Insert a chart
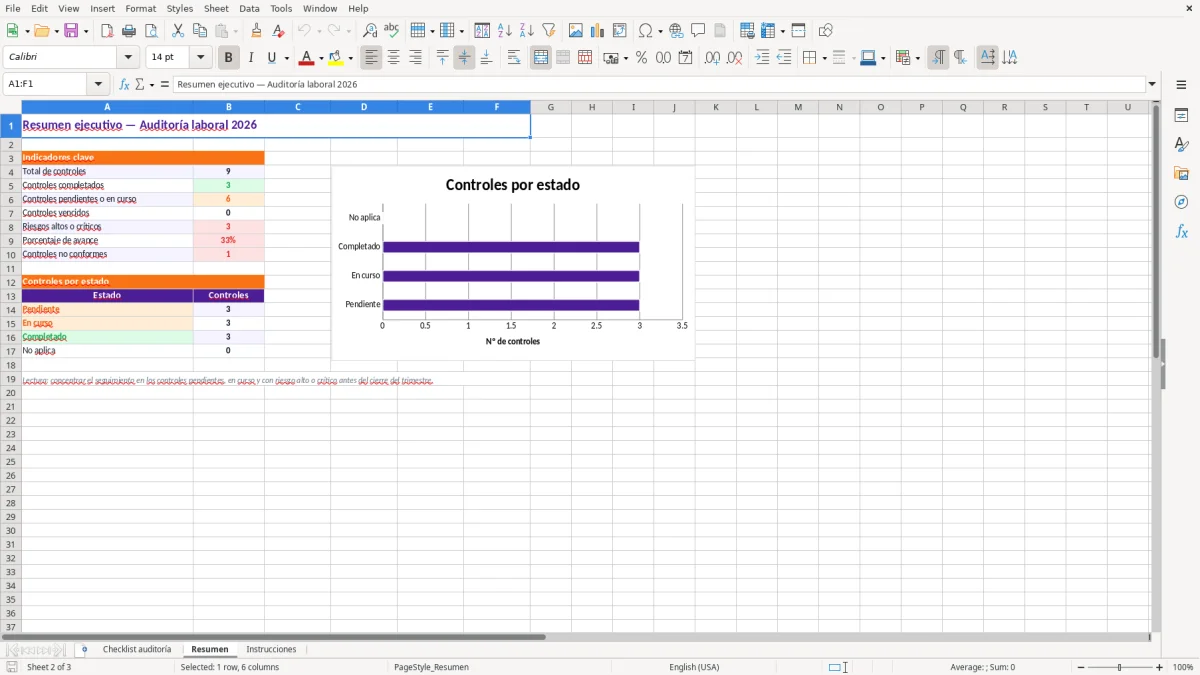1200x675 pixels. coord(597,31)
